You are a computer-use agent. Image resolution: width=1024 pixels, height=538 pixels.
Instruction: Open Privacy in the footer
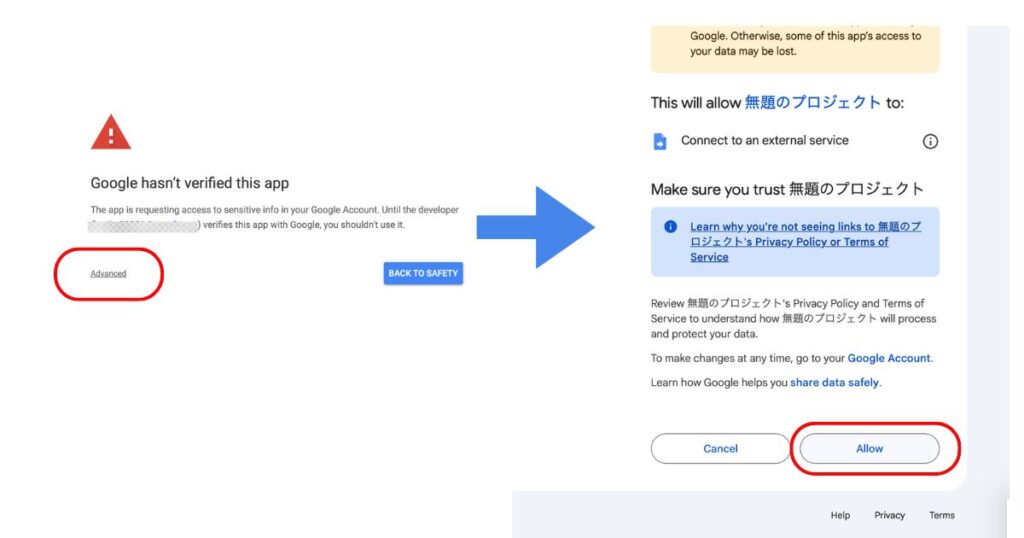pos(889,515)
